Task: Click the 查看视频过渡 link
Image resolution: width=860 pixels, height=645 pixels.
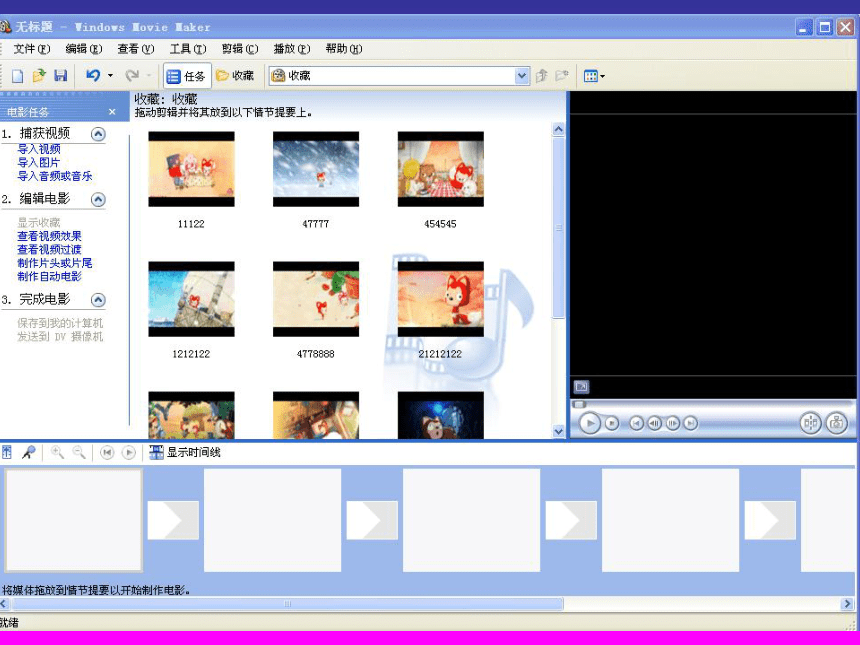Action: [49, 249]
